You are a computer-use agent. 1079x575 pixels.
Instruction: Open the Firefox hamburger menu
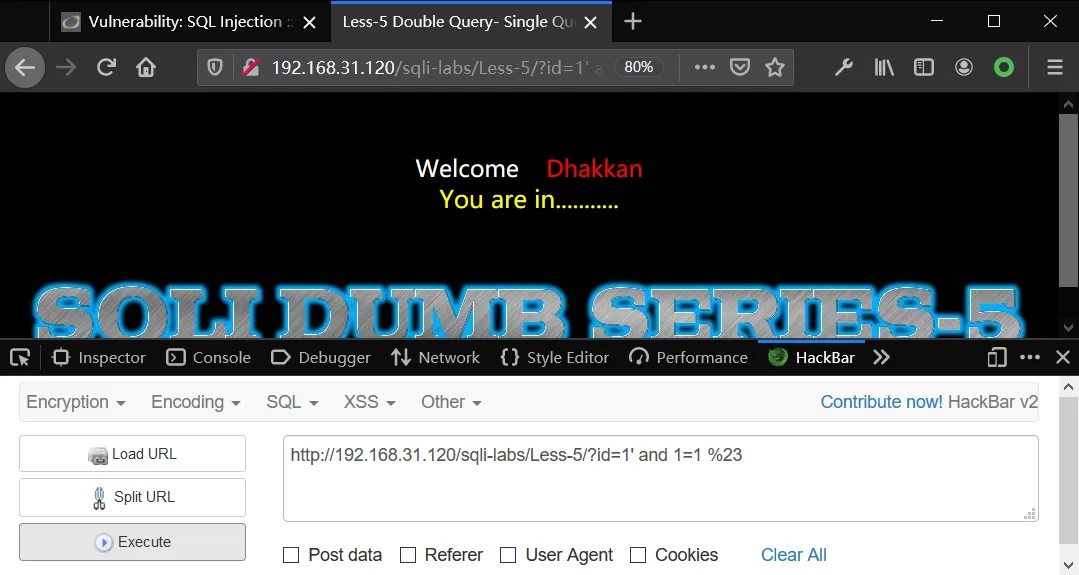(x=1055, y=67)
